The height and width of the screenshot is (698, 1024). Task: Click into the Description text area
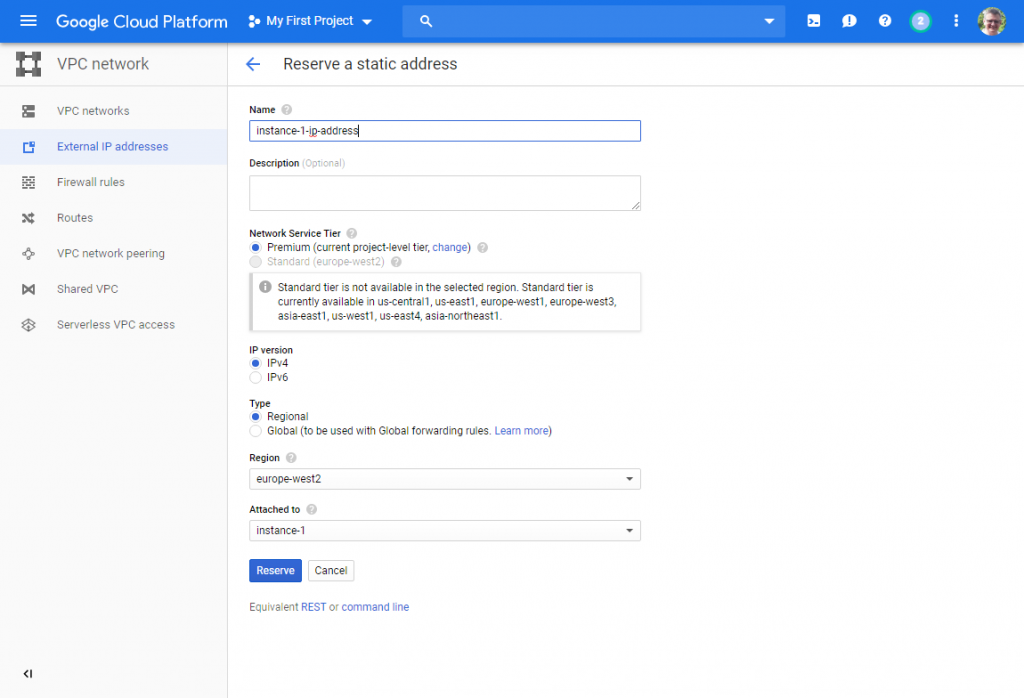(x=445, y=193)
